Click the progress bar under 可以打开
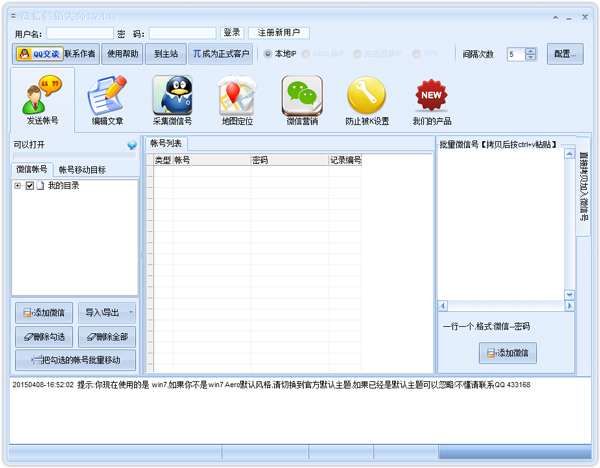This screenshot has height=468, width=600. [75, 156]
